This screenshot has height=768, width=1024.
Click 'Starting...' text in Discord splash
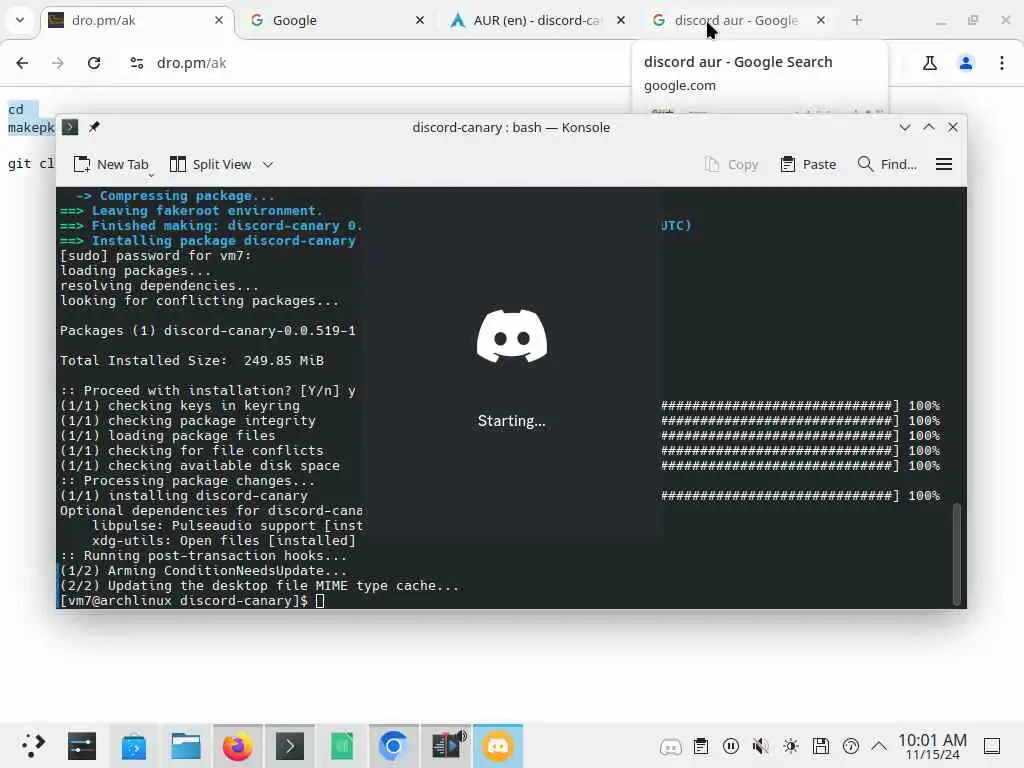511,421
